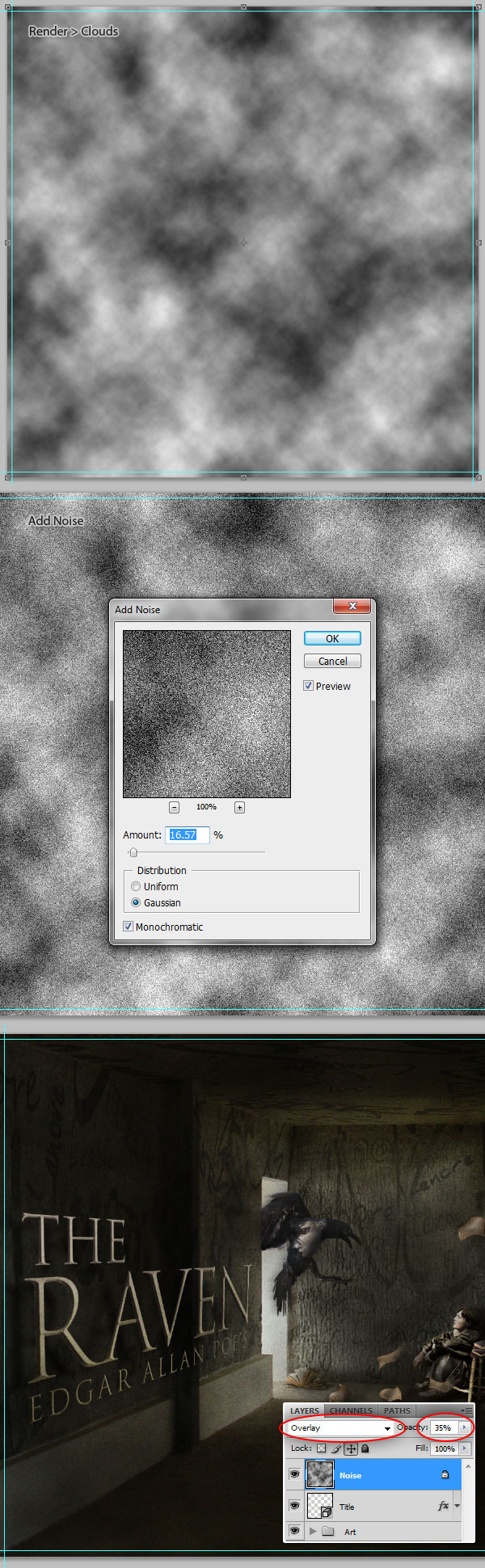Click the 100% zoom value in preview
485x1568 pixels.
[x=206, y=807]
